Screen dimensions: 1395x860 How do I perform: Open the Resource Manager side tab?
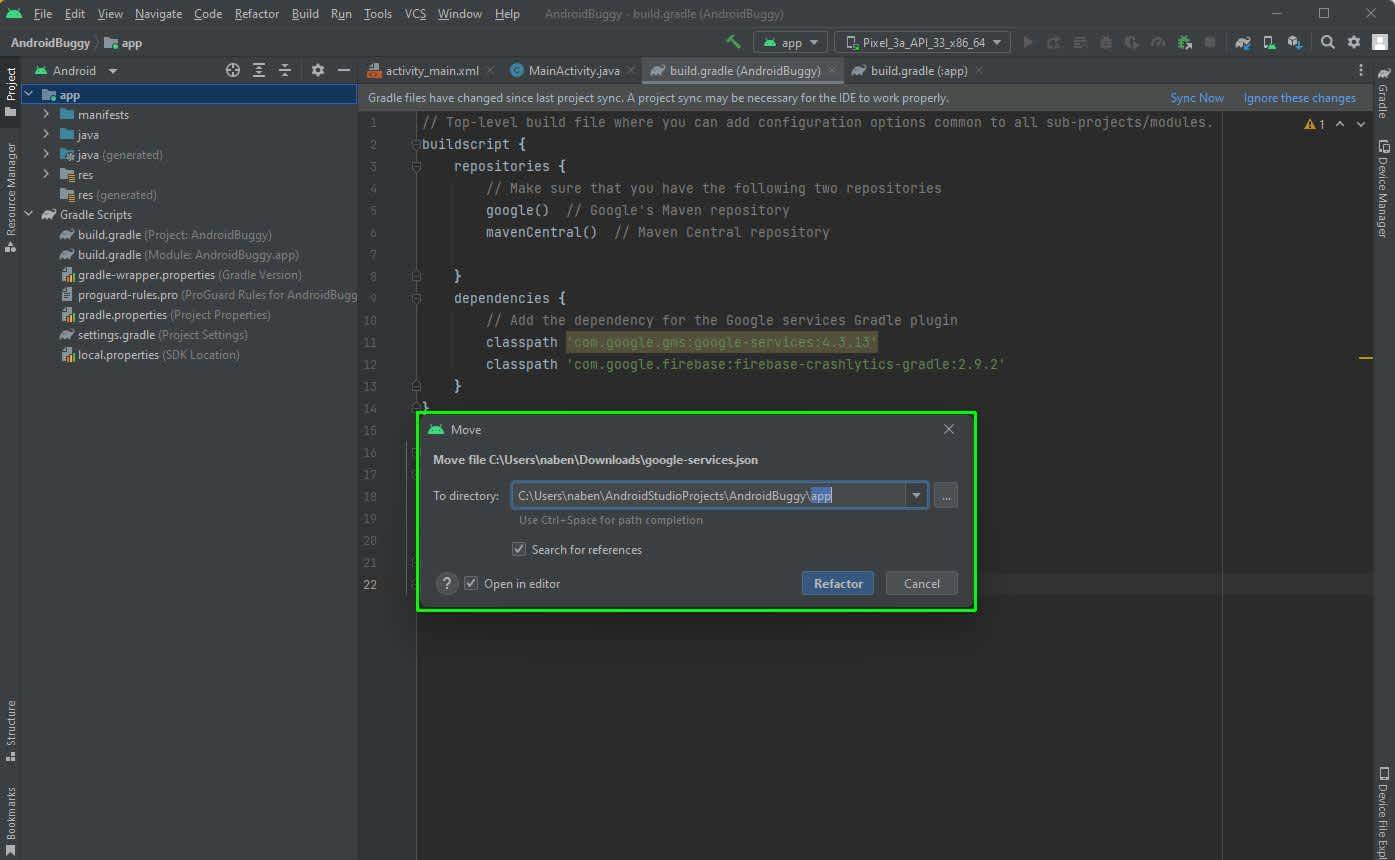[11, 197]
